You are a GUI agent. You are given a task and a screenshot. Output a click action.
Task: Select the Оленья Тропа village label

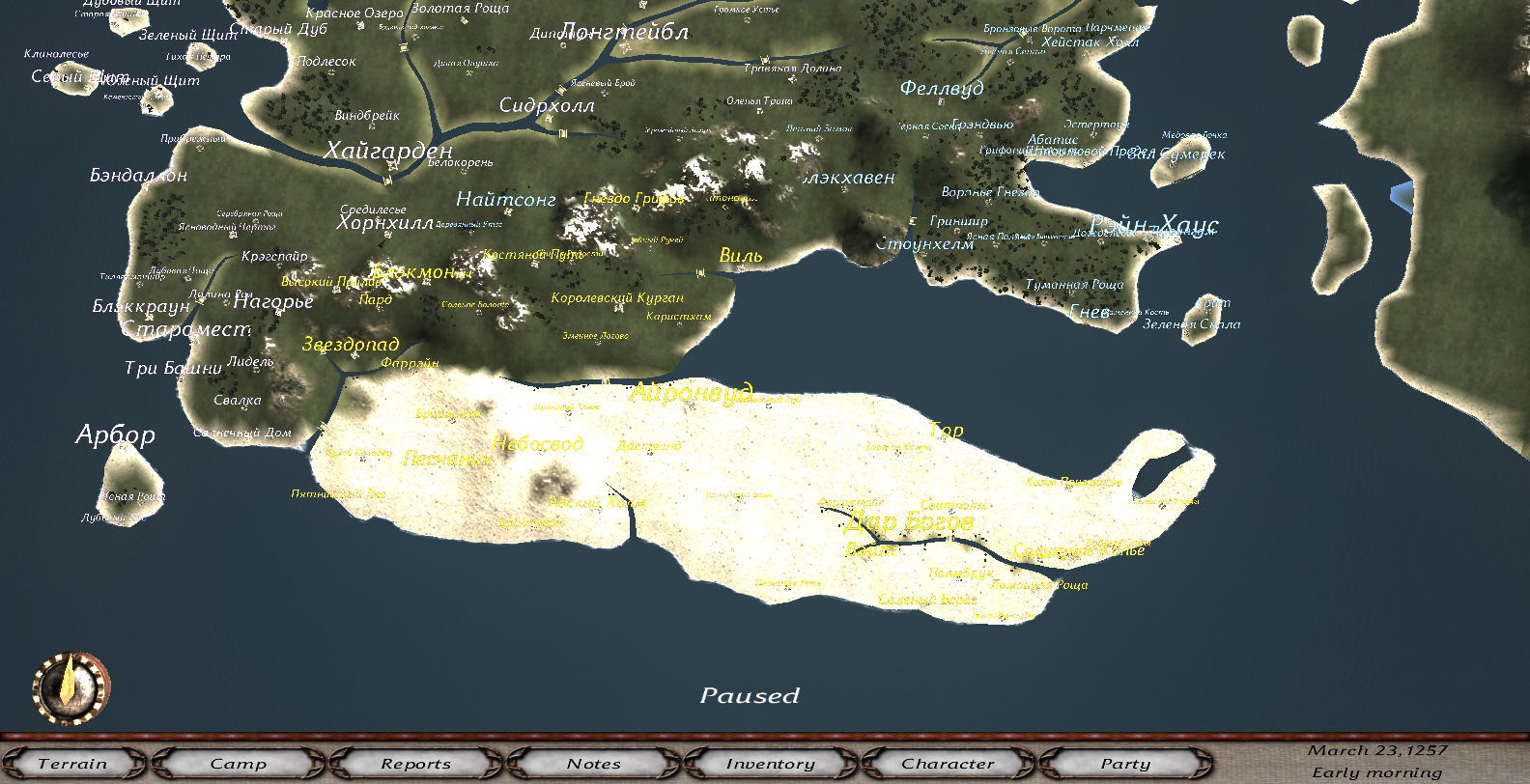click(759, 100)
